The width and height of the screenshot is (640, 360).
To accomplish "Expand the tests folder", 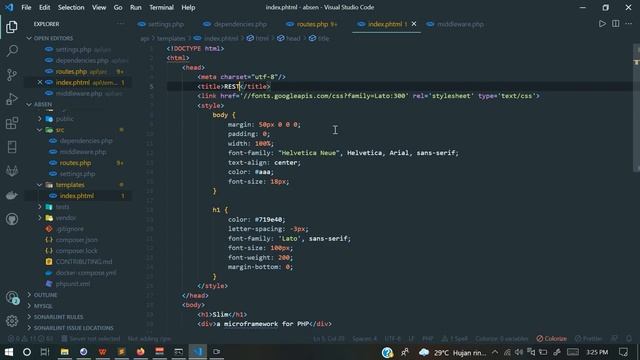I will 62,207.
